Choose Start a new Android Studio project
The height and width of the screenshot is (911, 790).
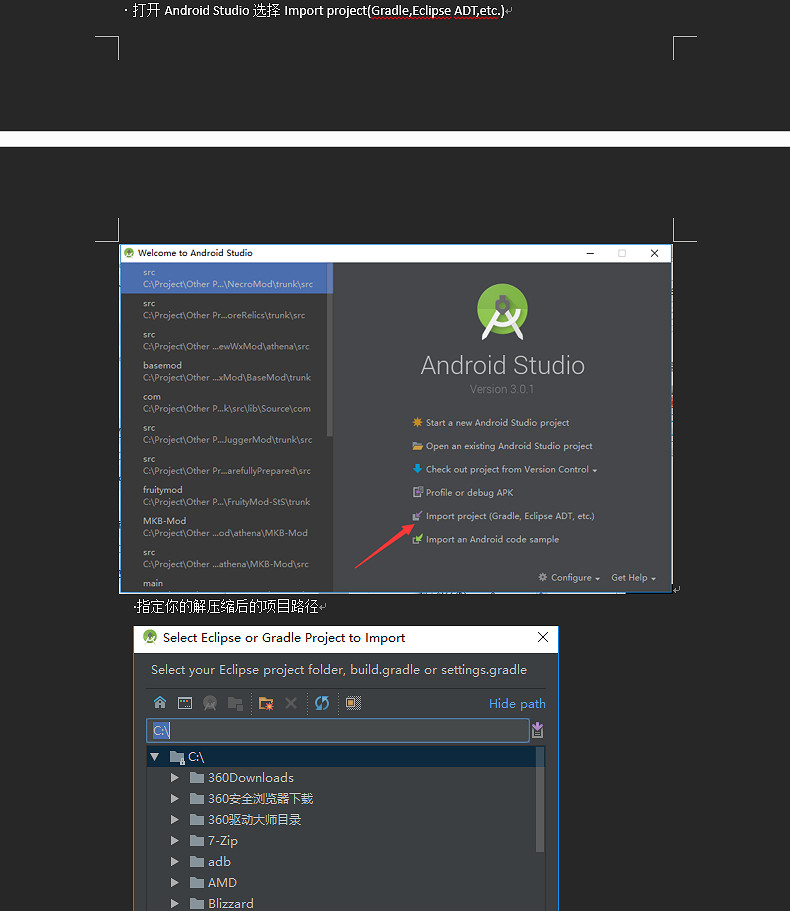click(497, 423)
